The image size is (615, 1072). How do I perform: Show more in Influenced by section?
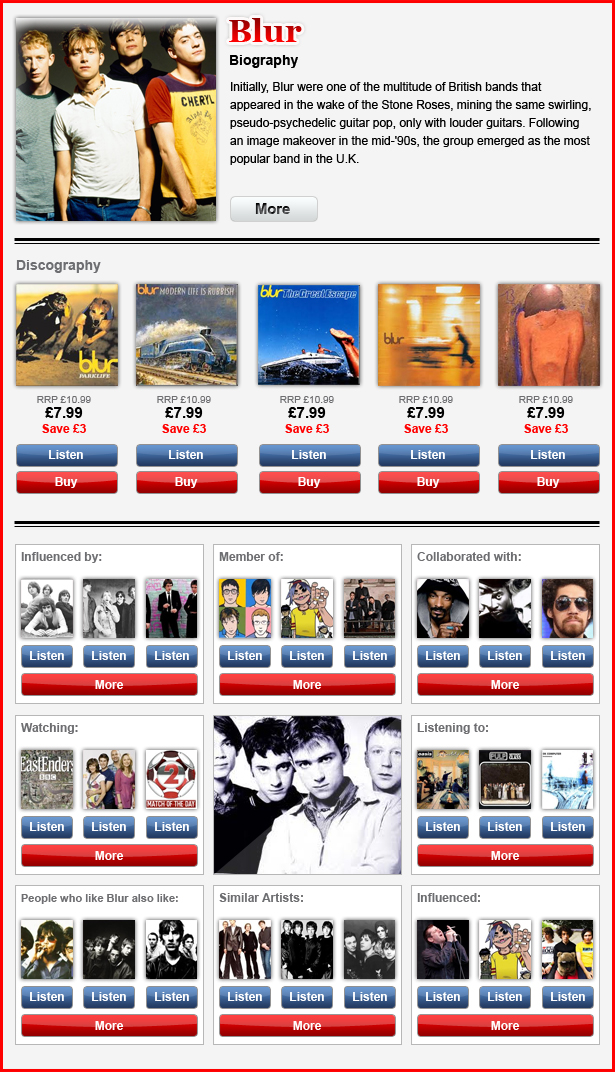point(109,684)
